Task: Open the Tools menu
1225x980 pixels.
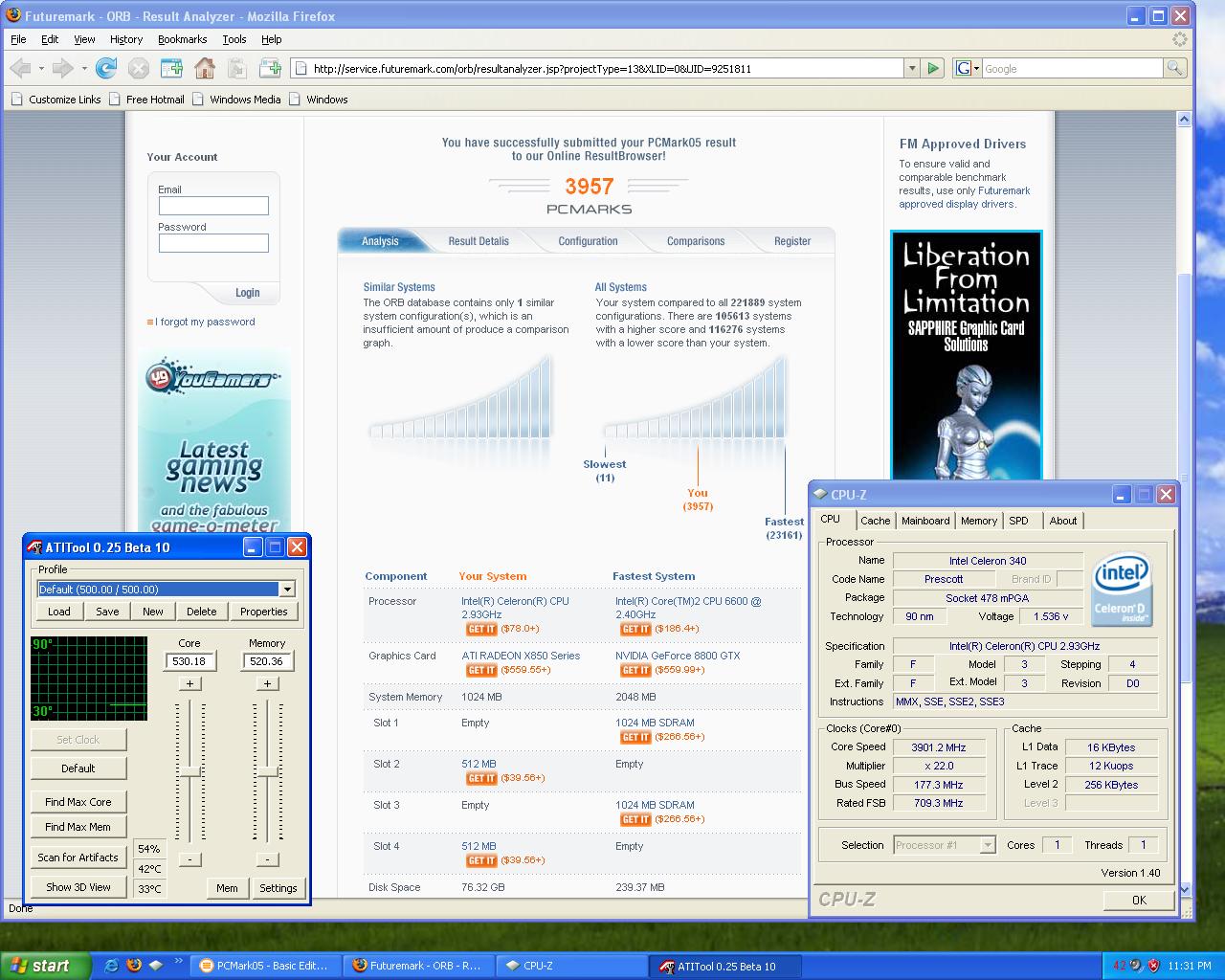Action: point(234,39)
